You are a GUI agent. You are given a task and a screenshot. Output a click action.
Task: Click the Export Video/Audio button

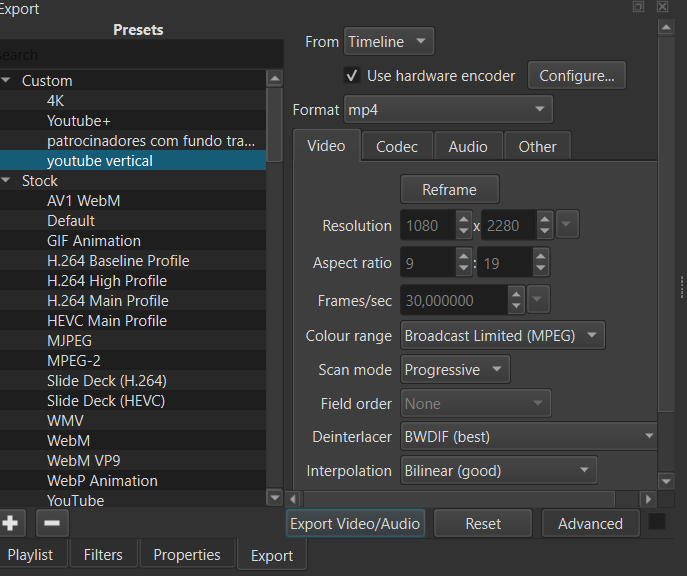pyautogui.click(x=355, y=524)
